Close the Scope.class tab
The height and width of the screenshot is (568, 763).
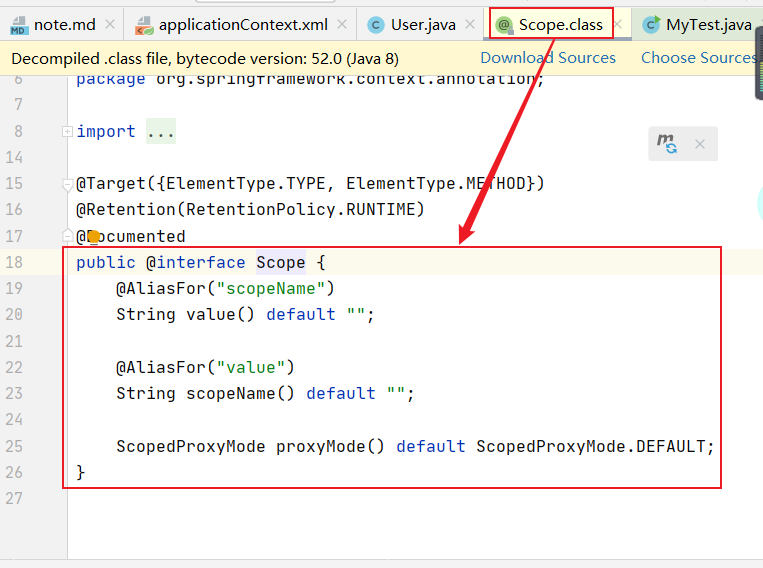point(618,24)
